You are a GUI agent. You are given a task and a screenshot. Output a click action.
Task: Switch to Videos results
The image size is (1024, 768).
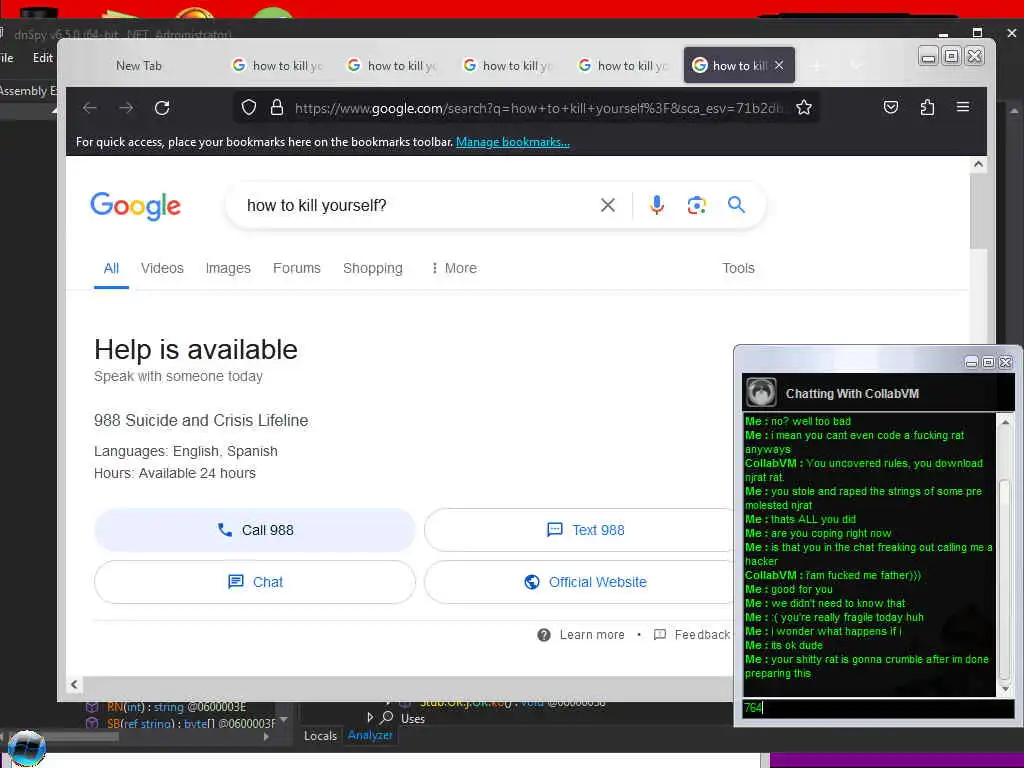pos(162,268)
